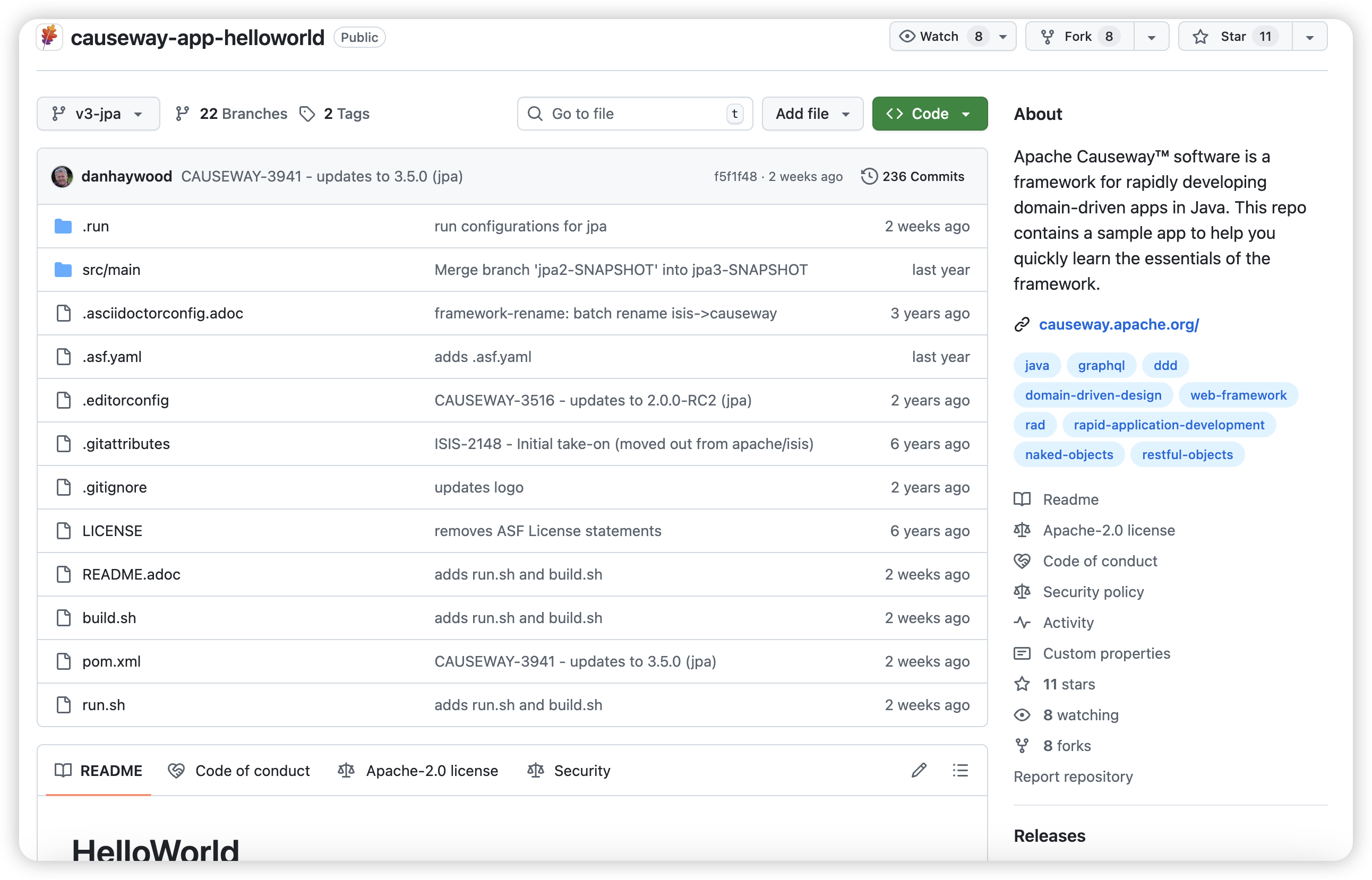Screen dimensions: 1372x880
Task: Click the commit history clock icon
Action: [x=869, y=176]
